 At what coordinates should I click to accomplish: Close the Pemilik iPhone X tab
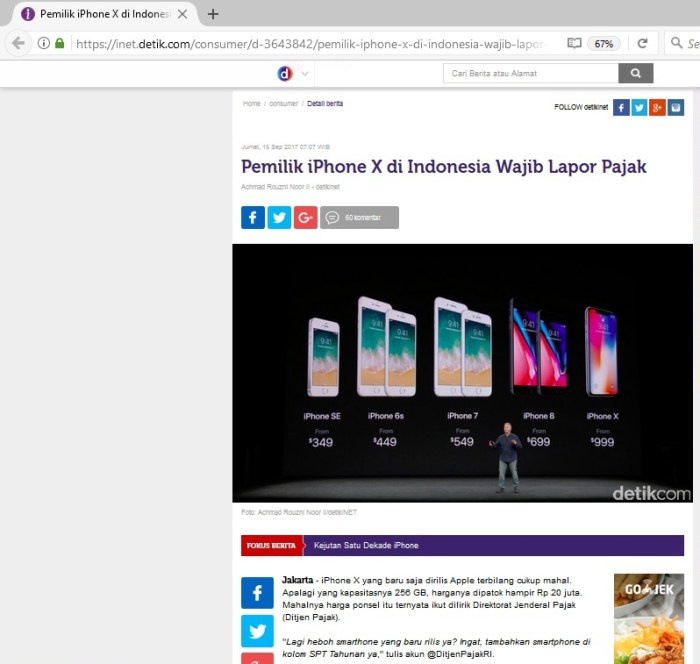182,14
